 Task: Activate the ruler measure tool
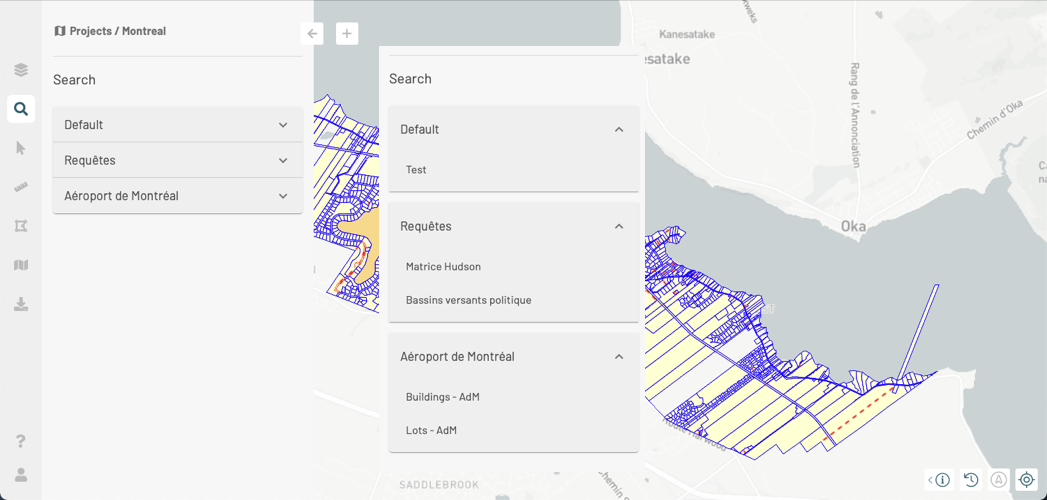coord(20,187)
